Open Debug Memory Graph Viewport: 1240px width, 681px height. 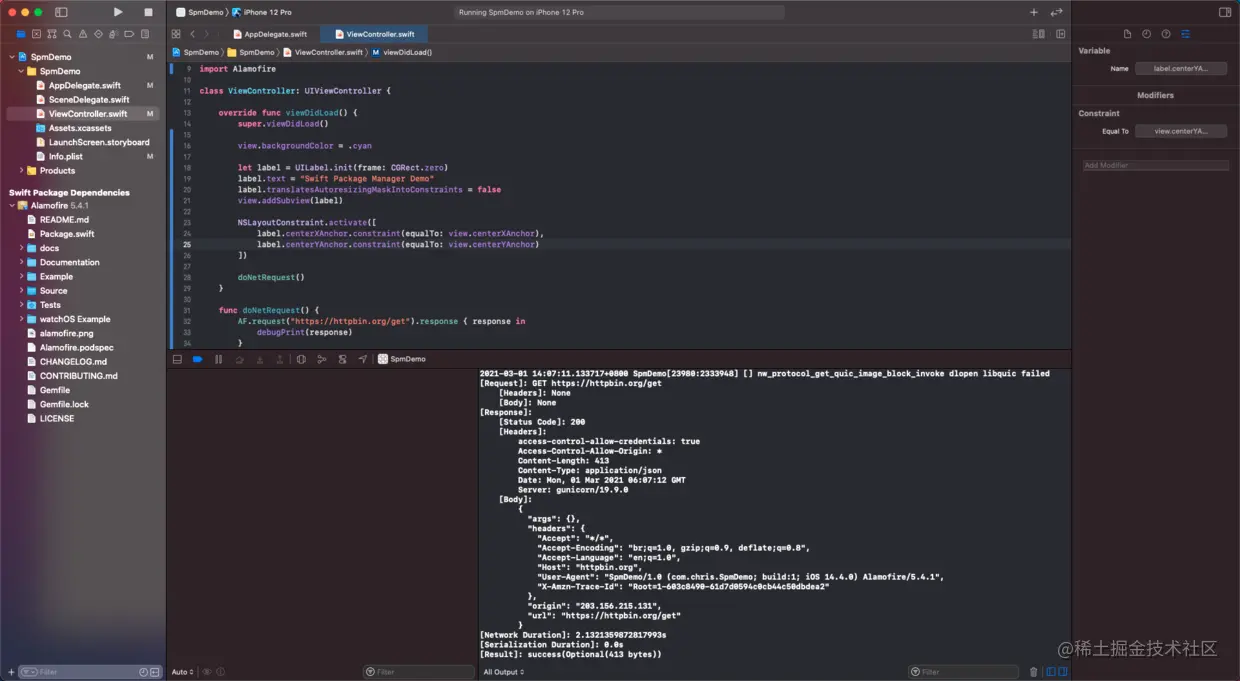pyautogui.click(x=321, y=359)
